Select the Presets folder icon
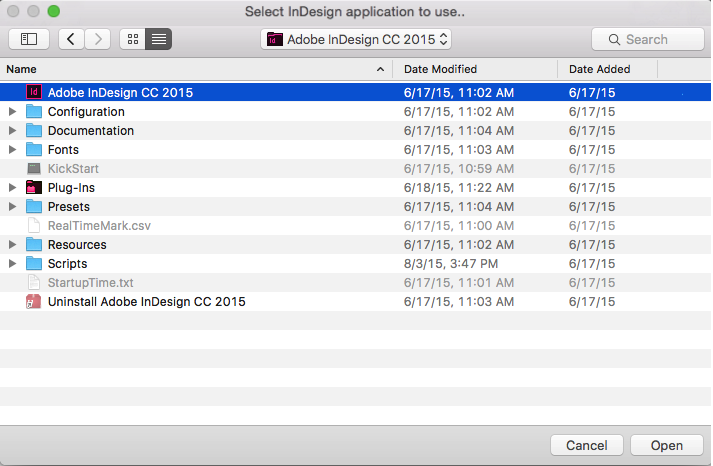The height and width of the screenshot is (466, 713). [x=34, y=206]
